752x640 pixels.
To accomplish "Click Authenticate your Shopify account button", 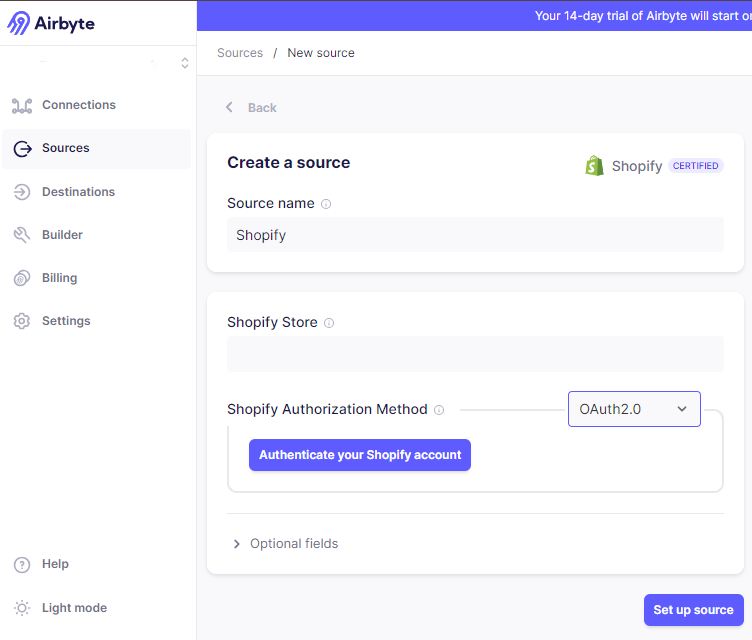I will [360, 455].
